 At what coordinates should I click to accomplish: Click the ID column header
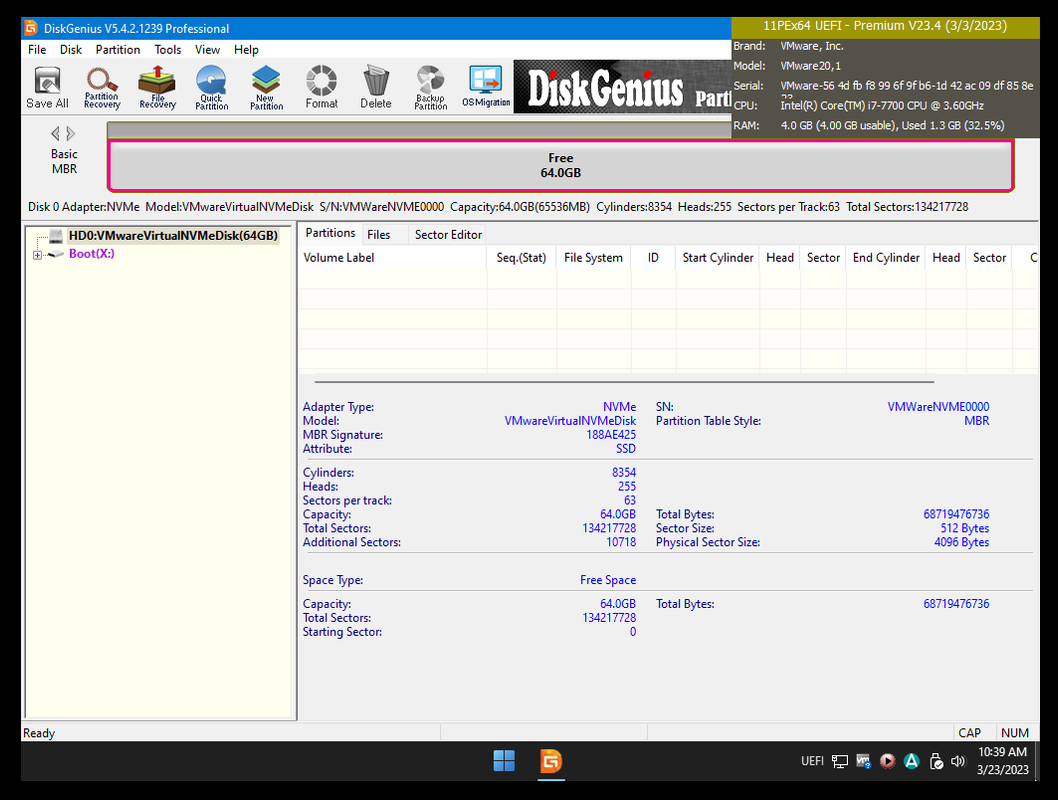tap(653, 257)
